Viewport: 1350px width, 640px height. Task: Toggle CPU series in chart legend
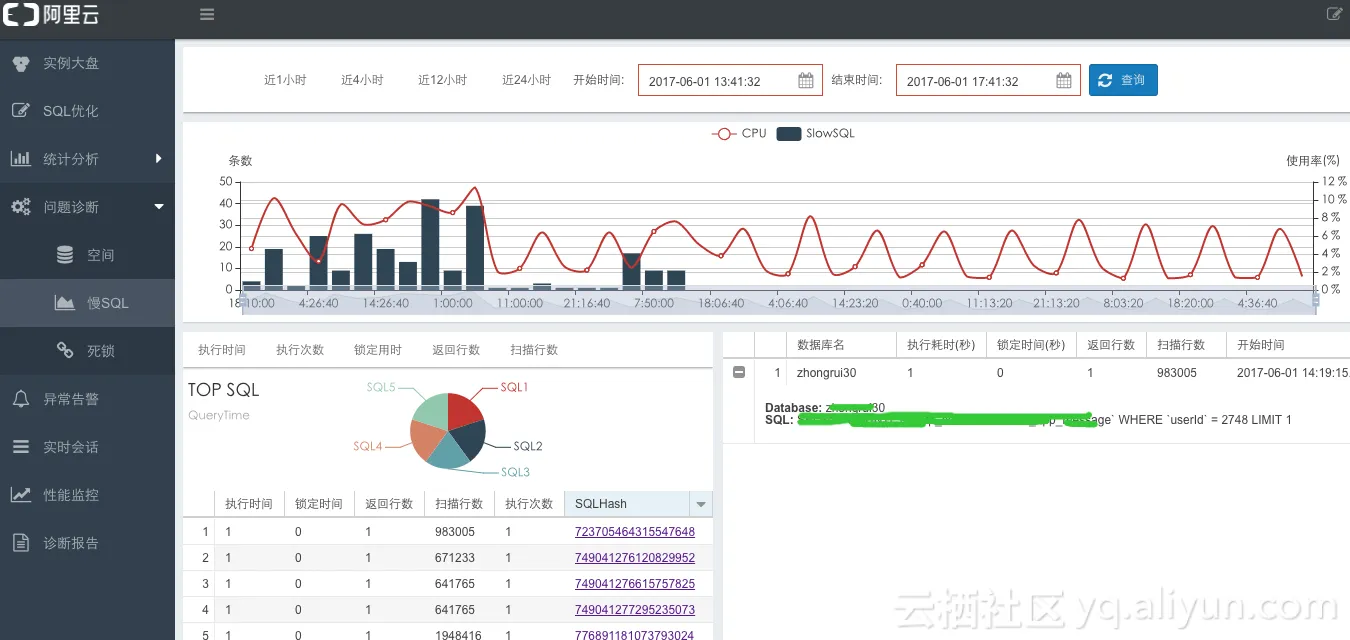pos(739,133)
